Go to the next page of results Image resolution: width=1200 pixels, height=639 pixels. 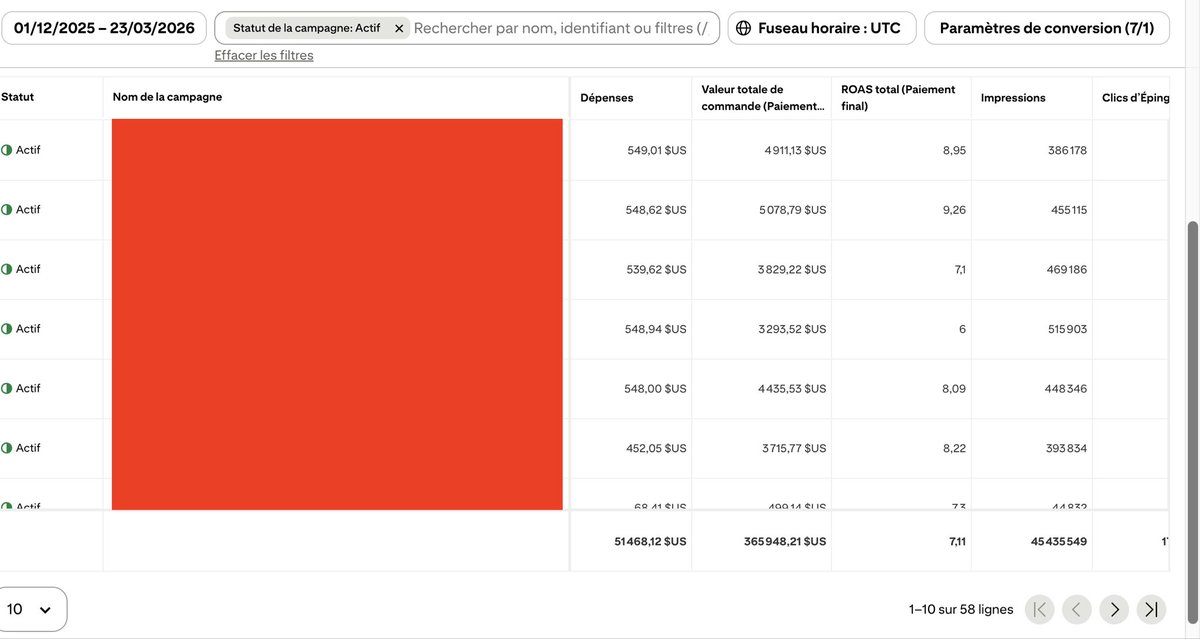tap(1114, 609)
